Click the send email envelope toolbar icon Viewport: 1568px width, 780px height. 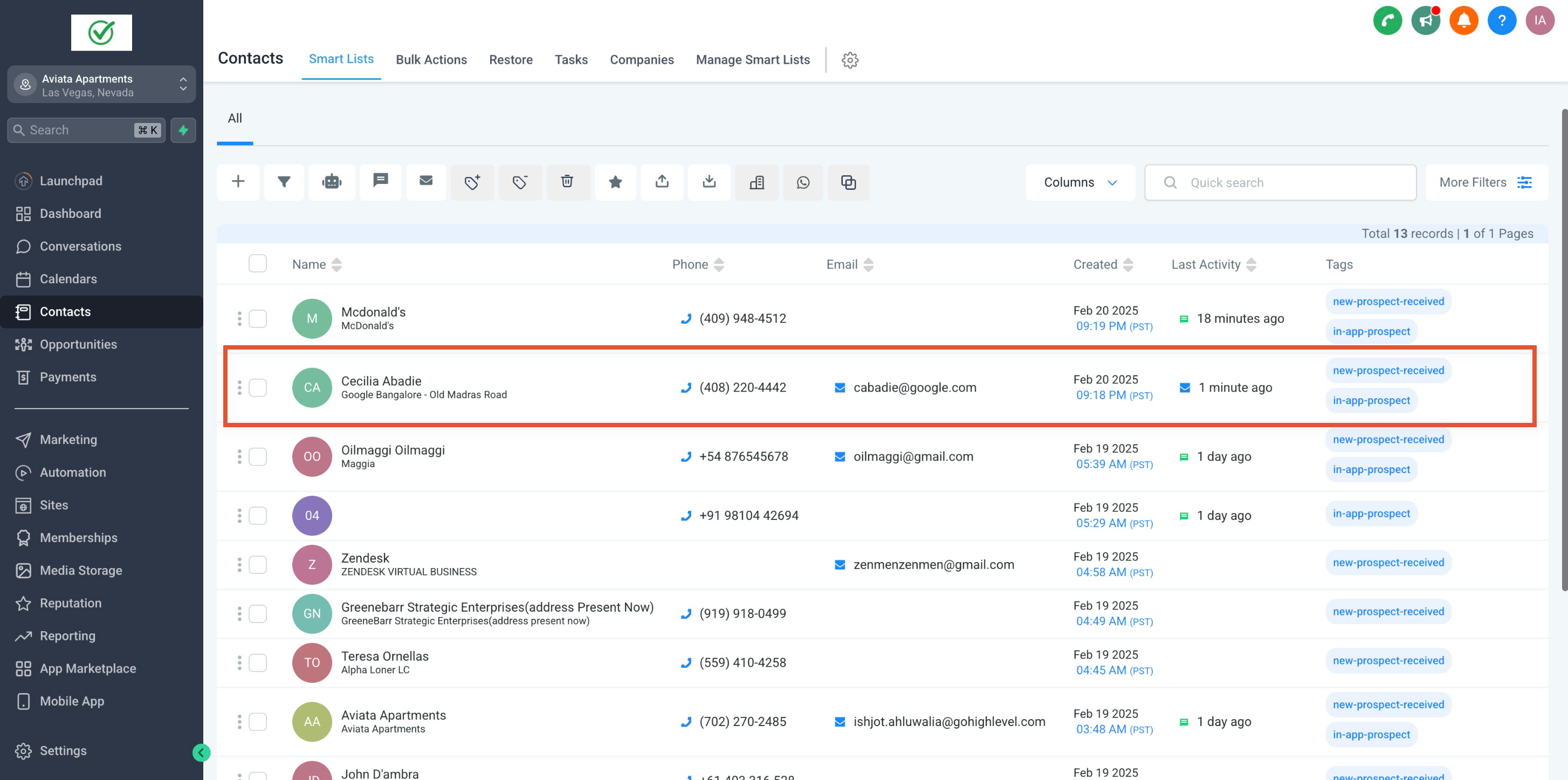pyautogui.click(x=426, y=182)
